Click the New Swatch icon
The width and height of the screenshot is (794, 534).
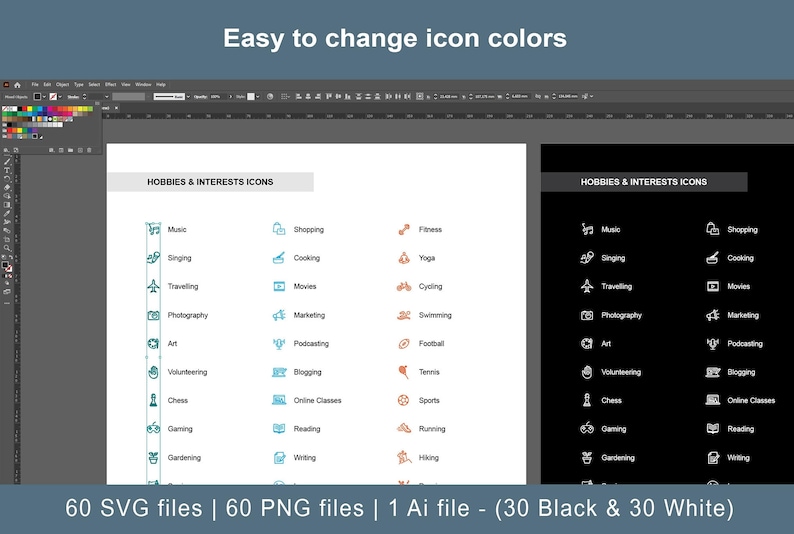[80, 150]
